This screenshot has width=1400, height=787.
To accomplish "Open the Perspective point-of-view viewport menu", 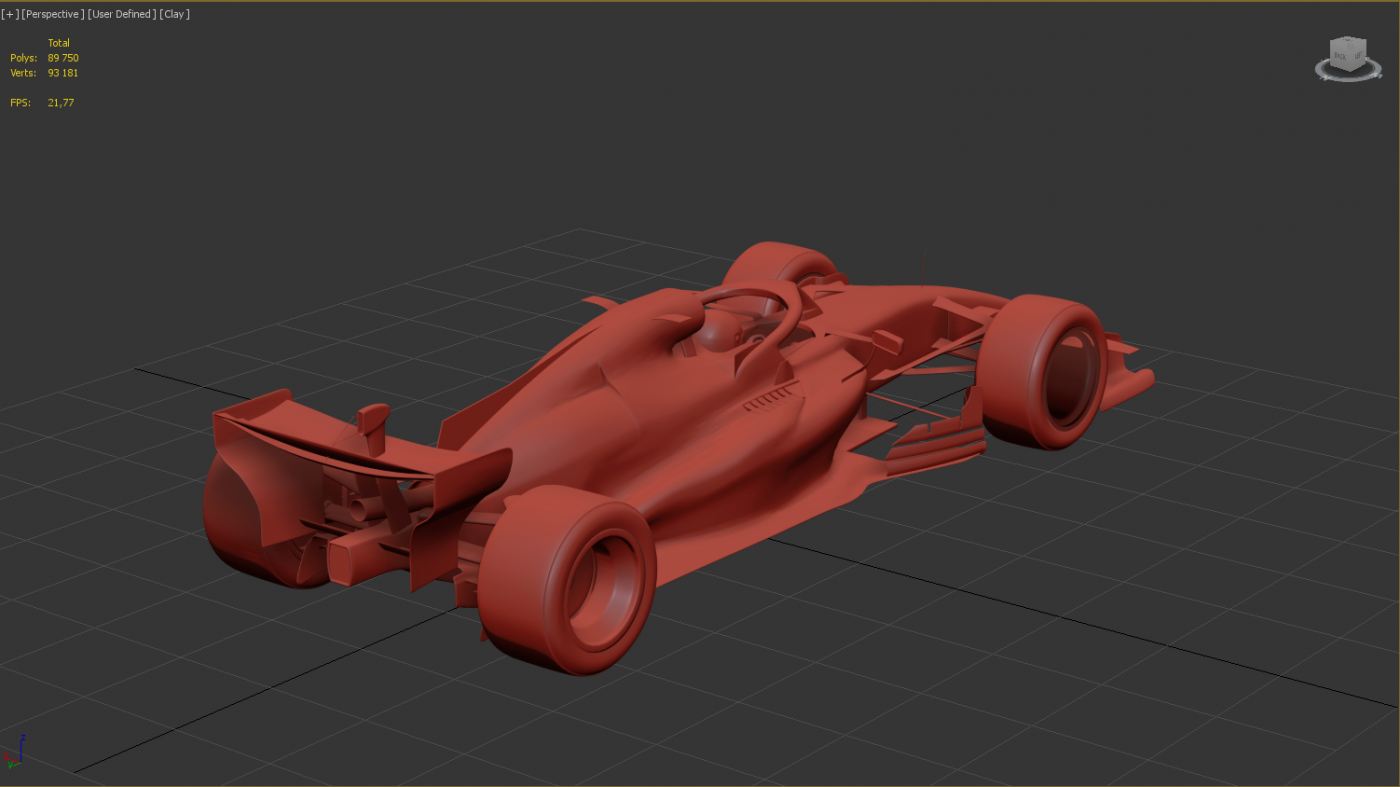I will [52, 14].
